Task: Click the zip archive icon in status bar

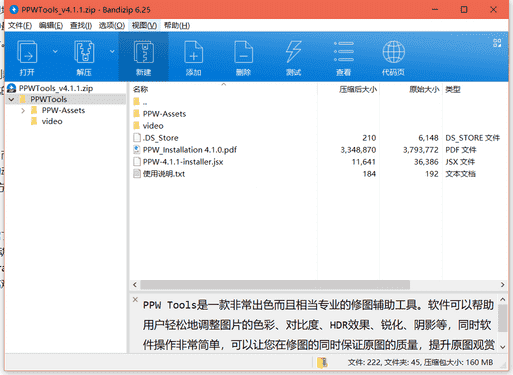Action: click(x=322, y=362)
